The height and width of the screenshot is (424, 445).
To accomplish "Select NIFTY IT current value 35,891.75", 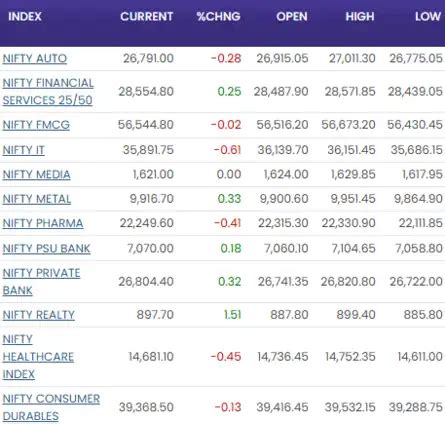I will (x=148, y=150).
